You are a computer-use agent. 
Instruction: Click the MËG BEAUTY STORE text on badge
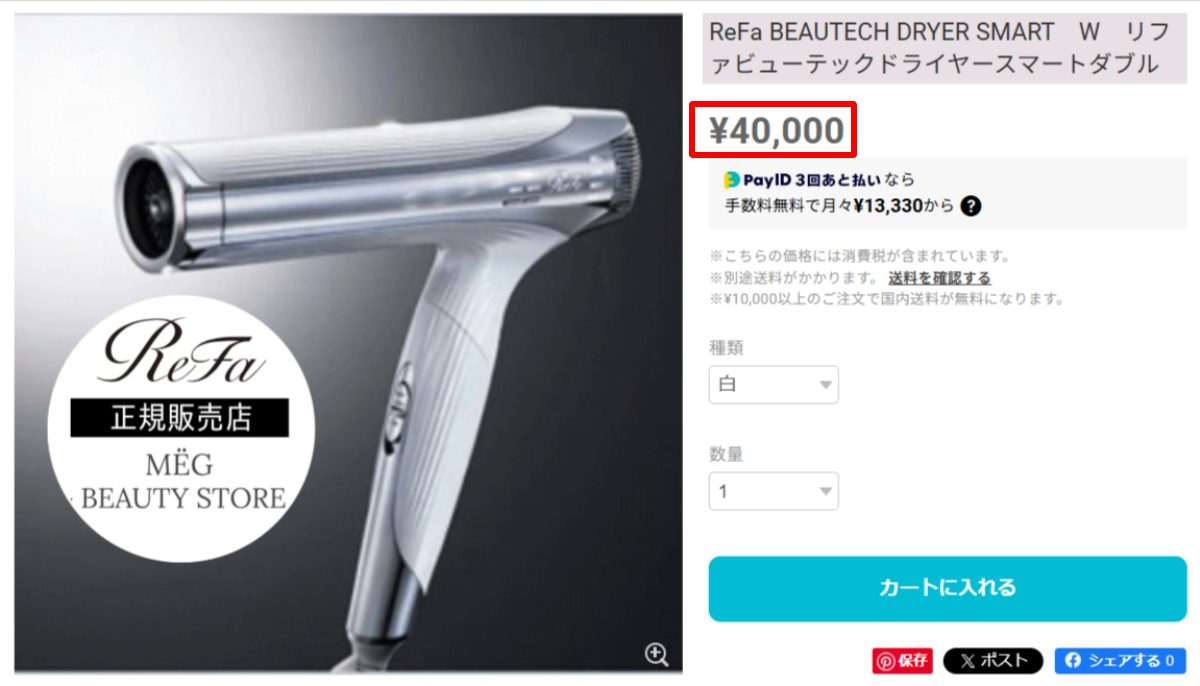pyautogui.click(x=182, y=482)
